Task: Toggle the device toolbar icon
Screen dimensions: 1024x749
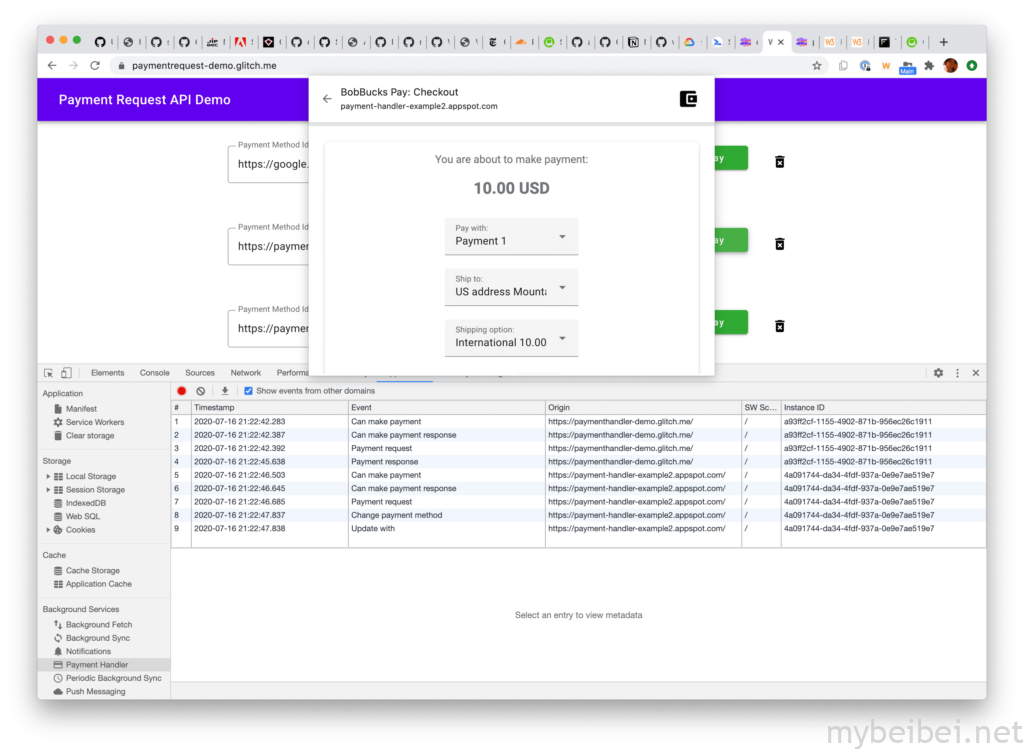Action: [66, 373]
